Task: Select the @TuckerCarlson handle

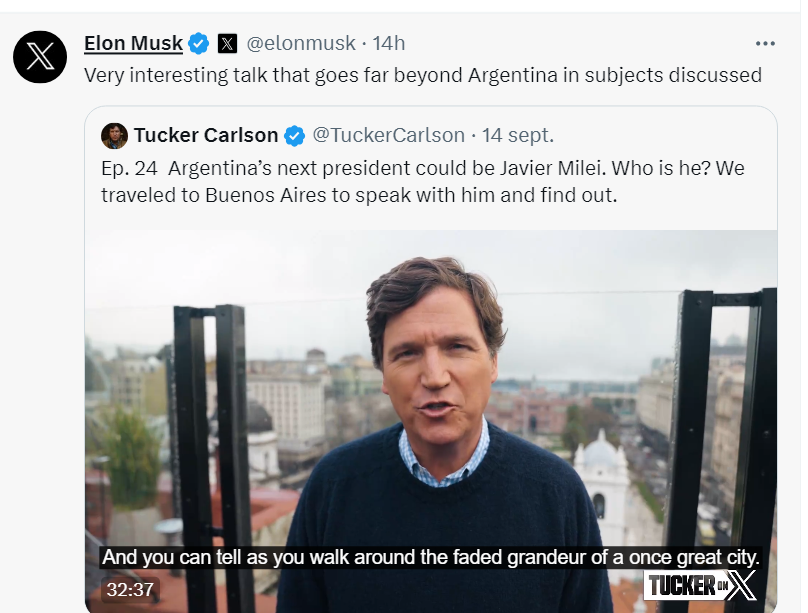Action: click(x=389, y=135)
